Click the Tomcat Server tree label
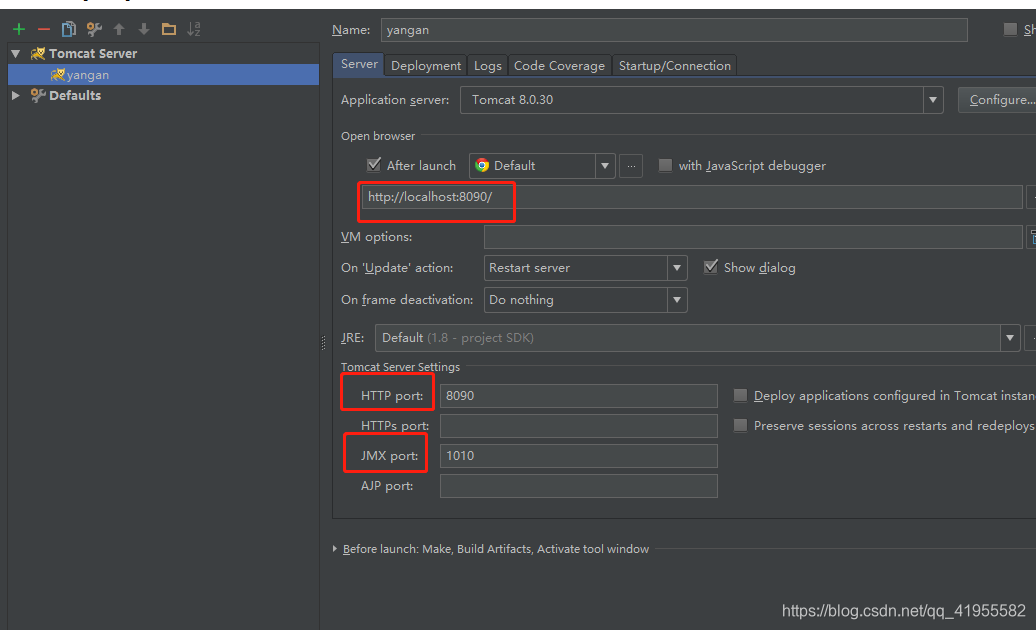Viewport: 1036px width, 630px height. tap(93, 53)
